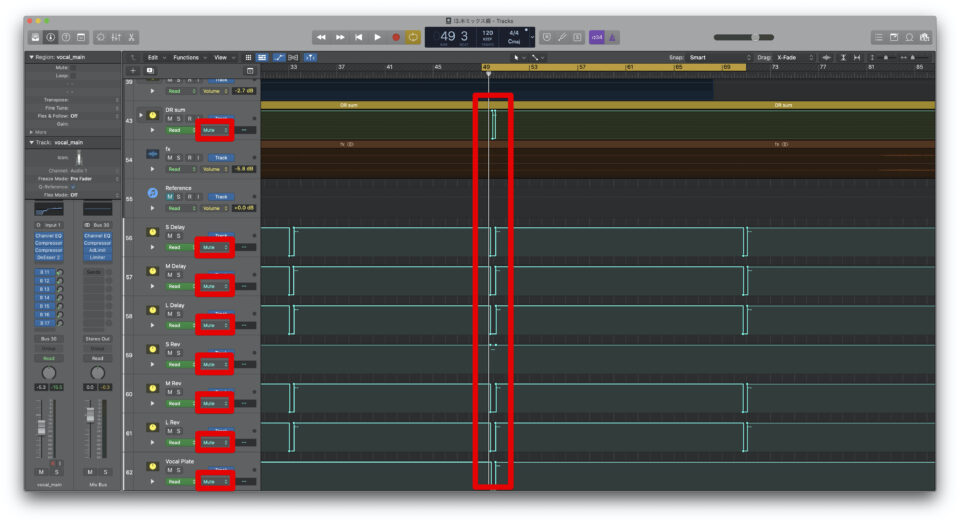Open the Mixer from the control bar
The height and width of the screenshot is (523, 960).
[x=113, y=37]
